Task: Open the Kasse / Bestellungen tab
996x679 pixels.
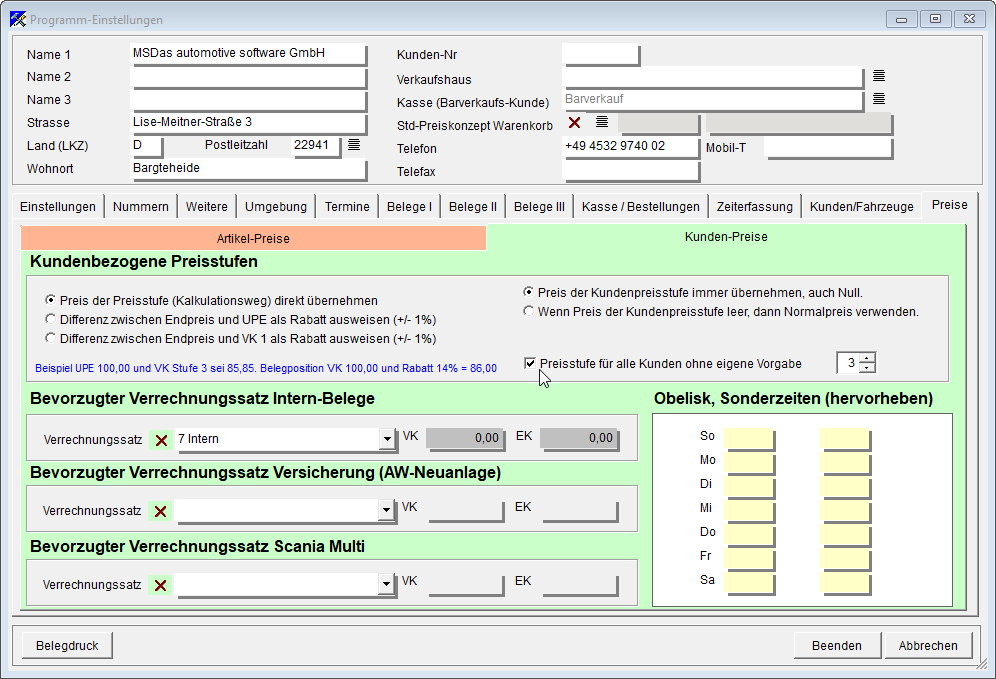Action: pos(640,206)
